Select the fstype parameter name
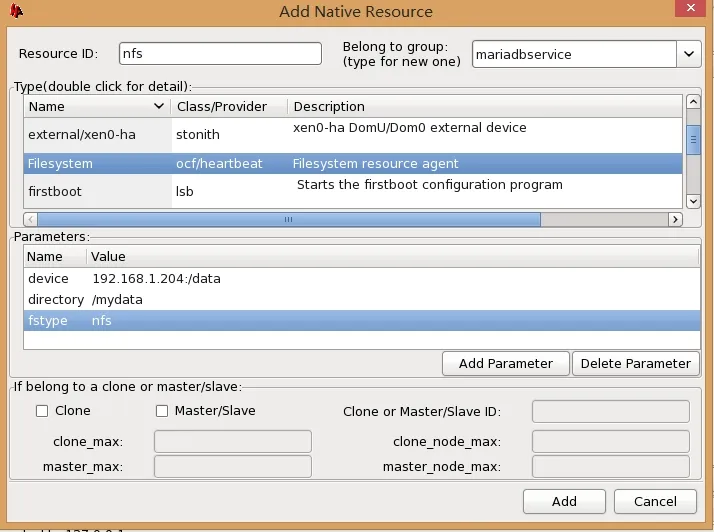 (48, 321)
